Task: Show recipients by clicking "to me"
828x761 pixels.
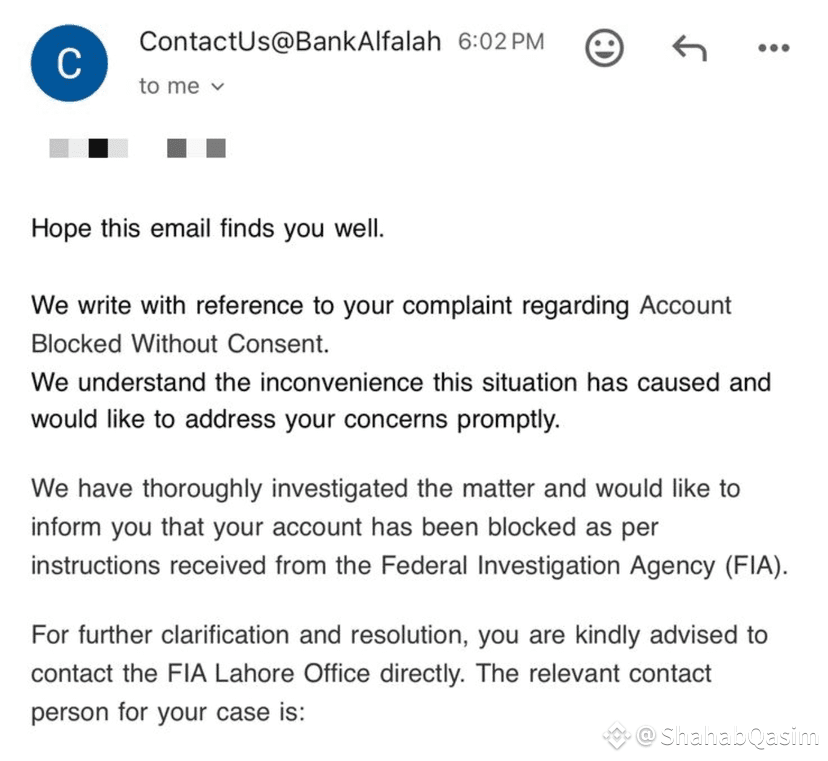Action: point(169,86)
